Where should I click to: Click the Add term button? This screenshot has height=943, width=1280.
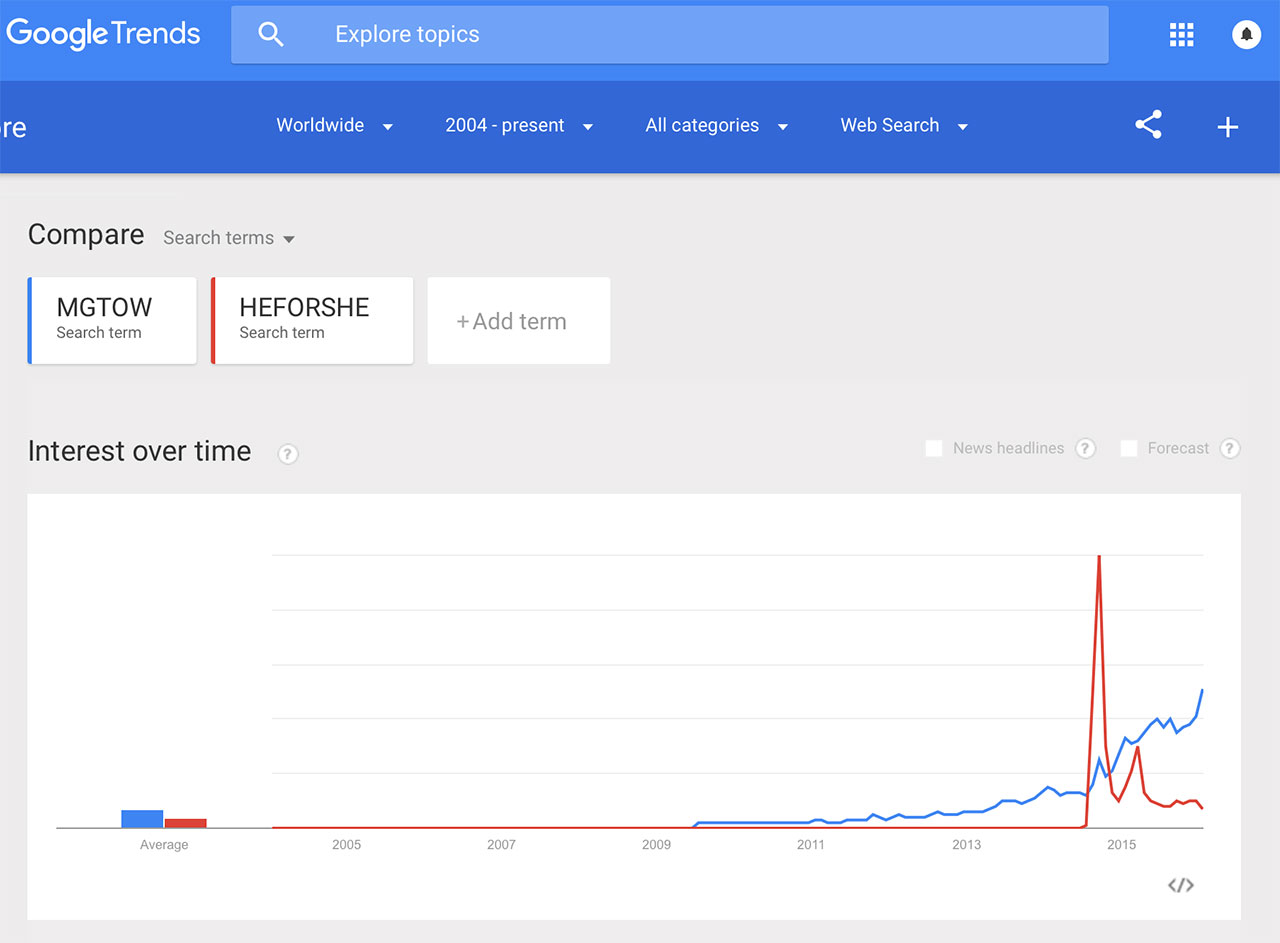tap(518, 321)
